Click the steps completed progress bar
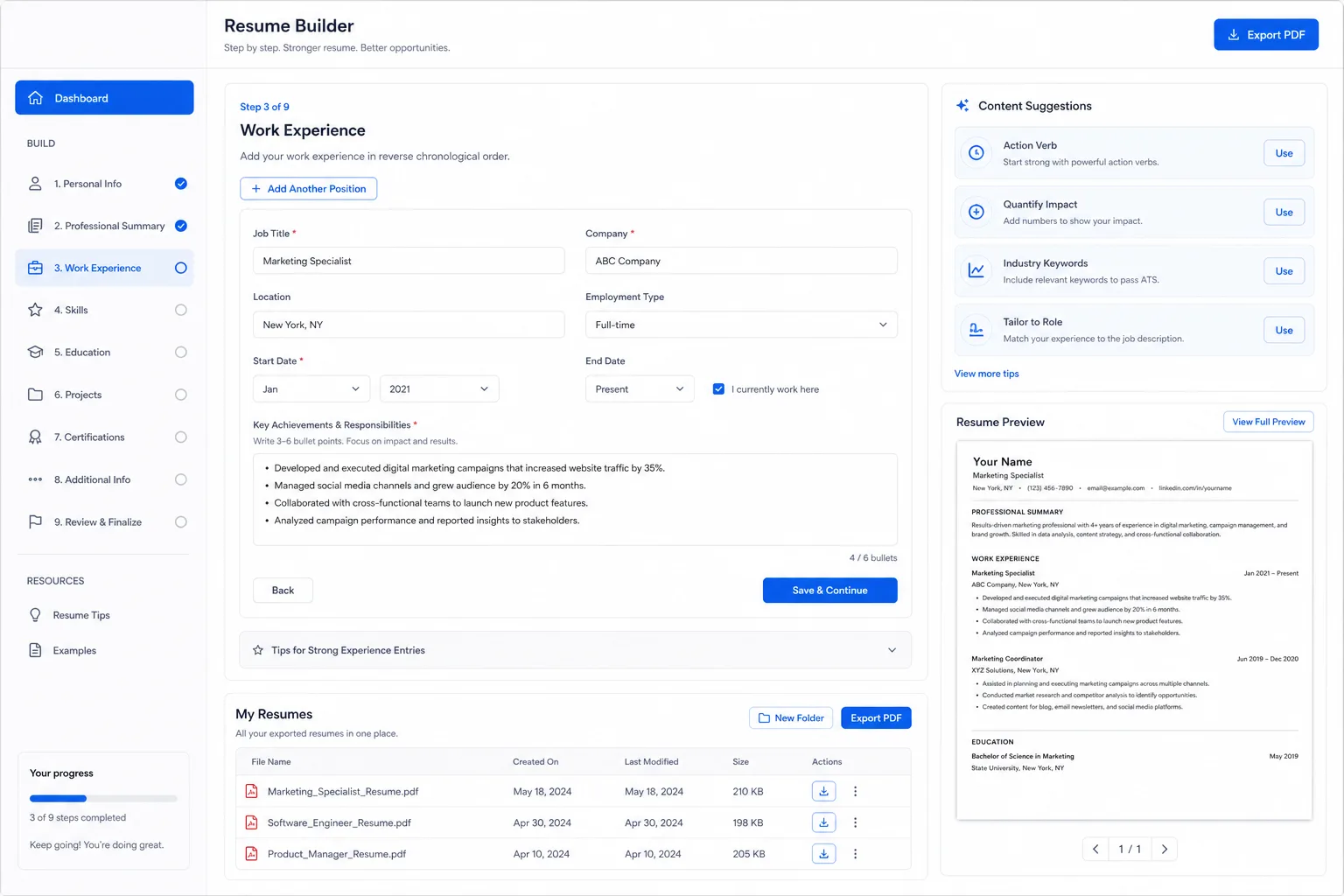 (103, 798)
